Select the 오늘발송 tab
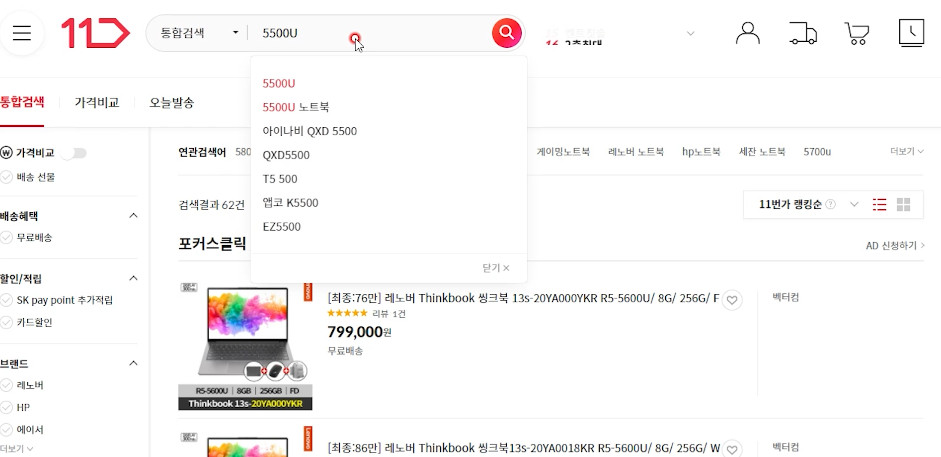Image resolution: width=941 pixels, height=457 pixels. coord(172,103)
